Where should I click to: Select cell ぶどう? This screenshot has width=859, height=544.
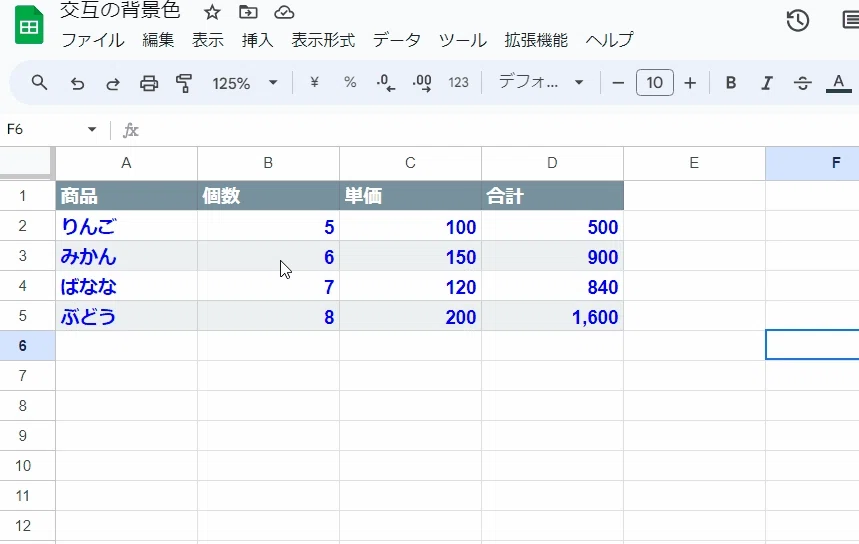pos(127,316)
